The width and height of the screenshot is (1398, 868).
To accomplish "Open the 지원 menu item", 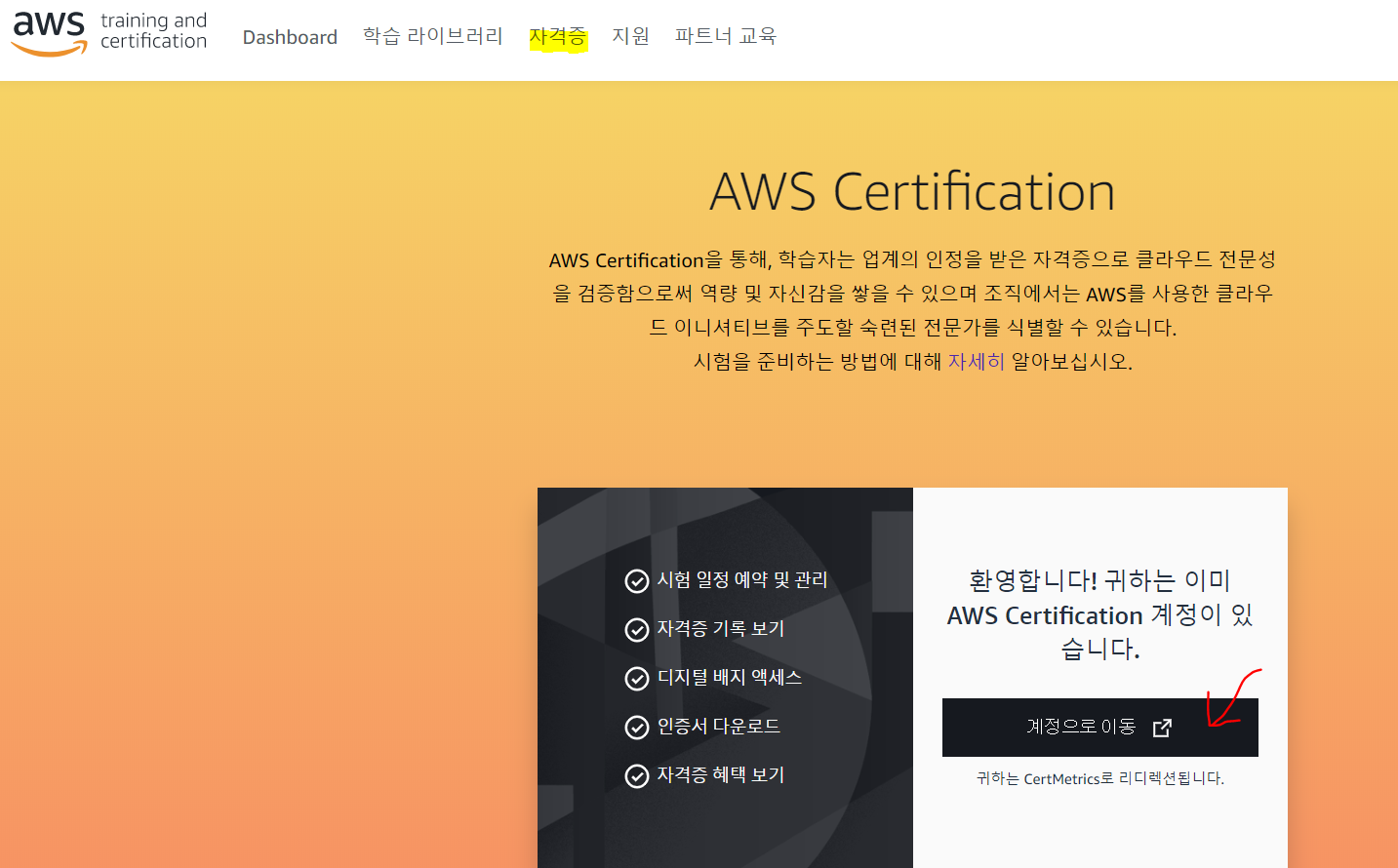I will 630,36.
